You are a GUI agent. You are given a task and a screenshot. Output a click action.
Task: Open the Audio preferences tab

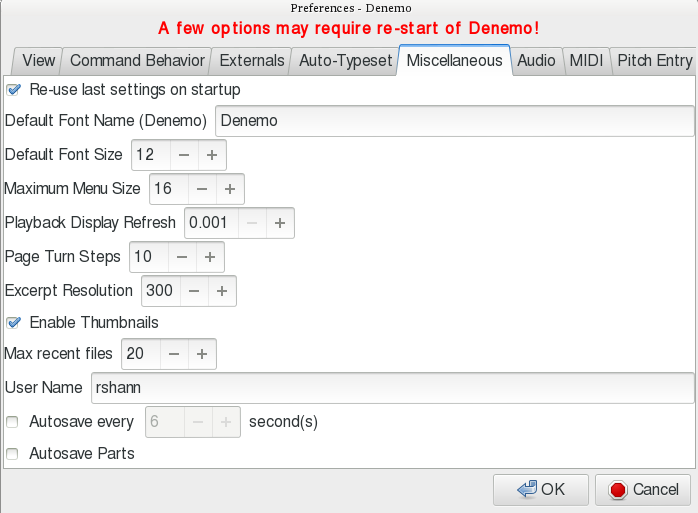[536, 61]
